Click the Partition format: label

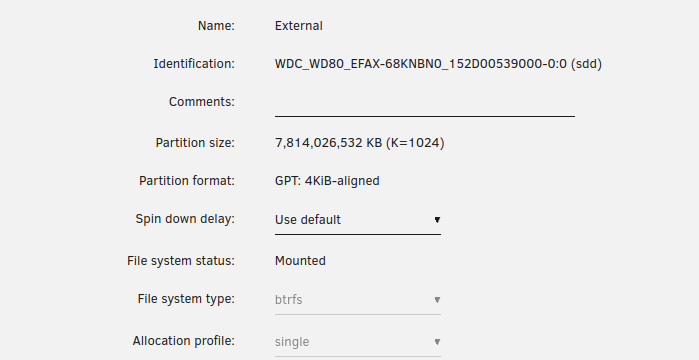click(187, 181)
